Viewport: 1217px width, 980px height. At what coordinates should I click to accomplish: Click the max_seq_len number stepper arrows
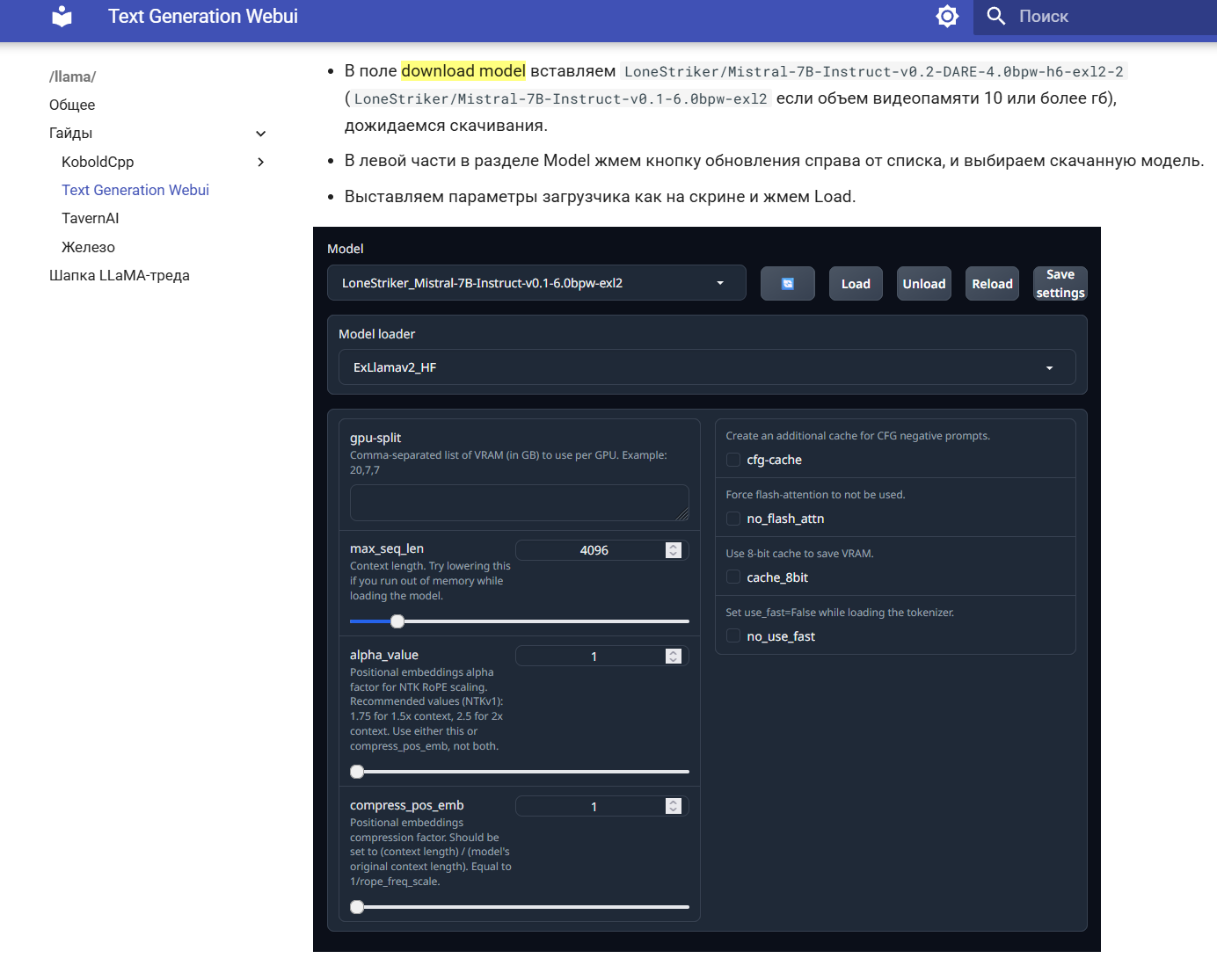[x=674, y=550]
